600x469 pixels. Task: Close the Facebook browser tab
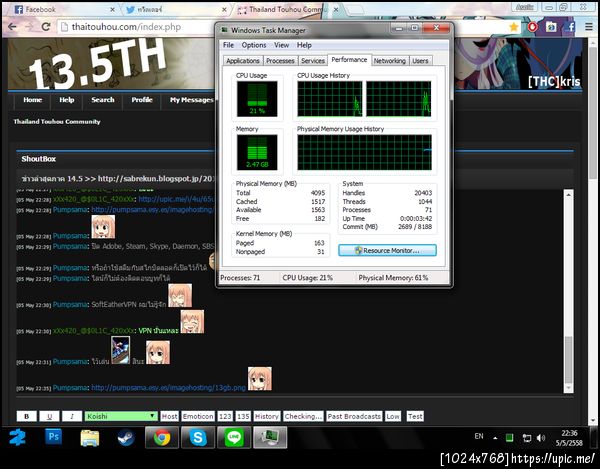pos(112,10)
